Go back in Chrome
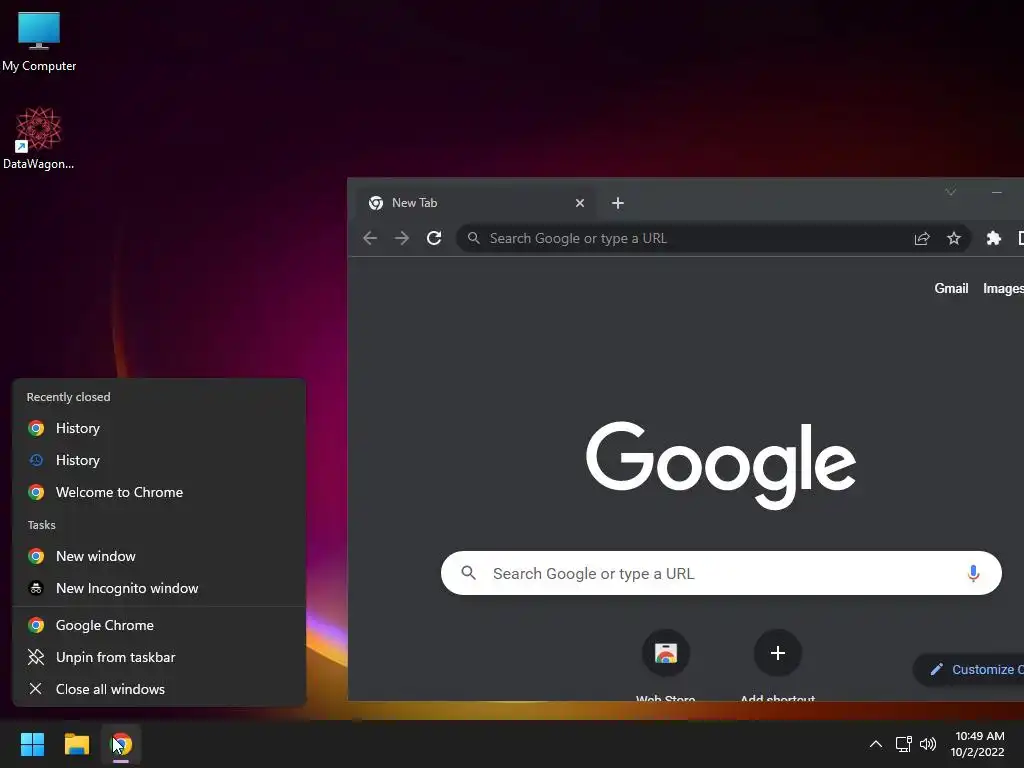The image size is (1024, 768). tap(370, 238)
